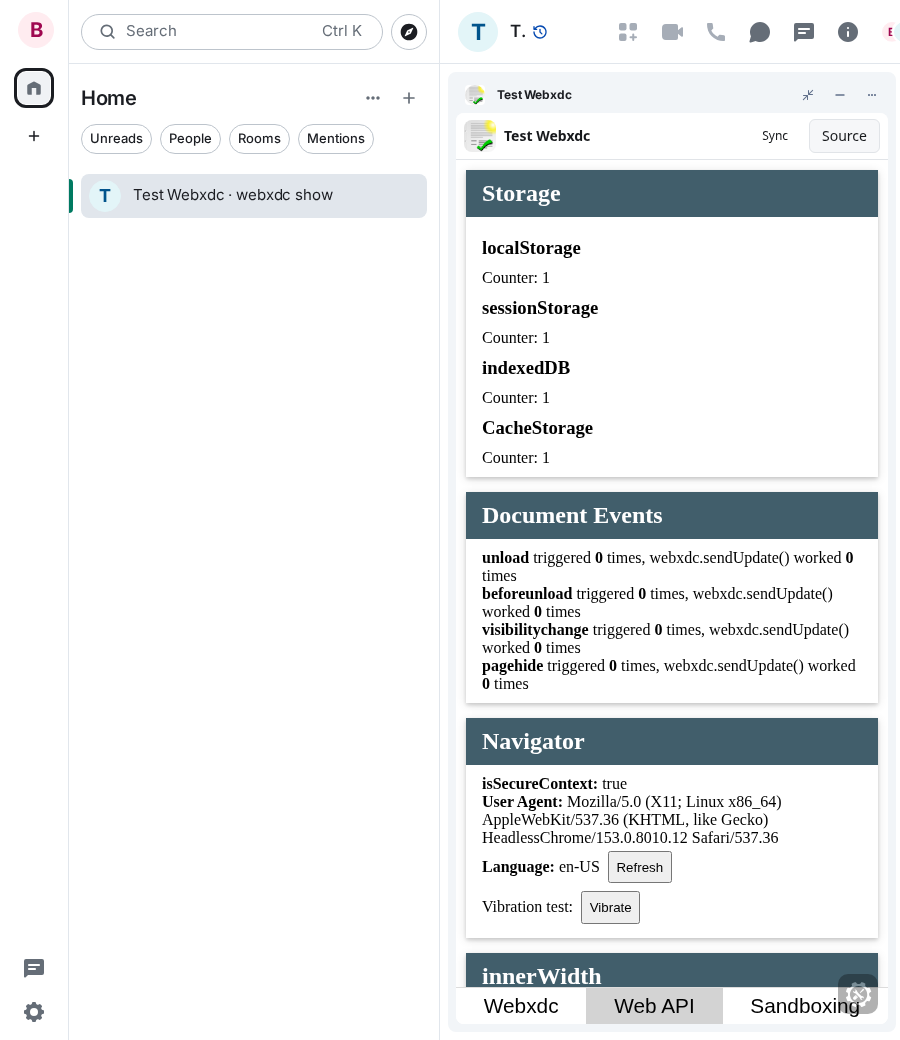
Task: Click the Navigator section header
Action: (x=672, y=742)
